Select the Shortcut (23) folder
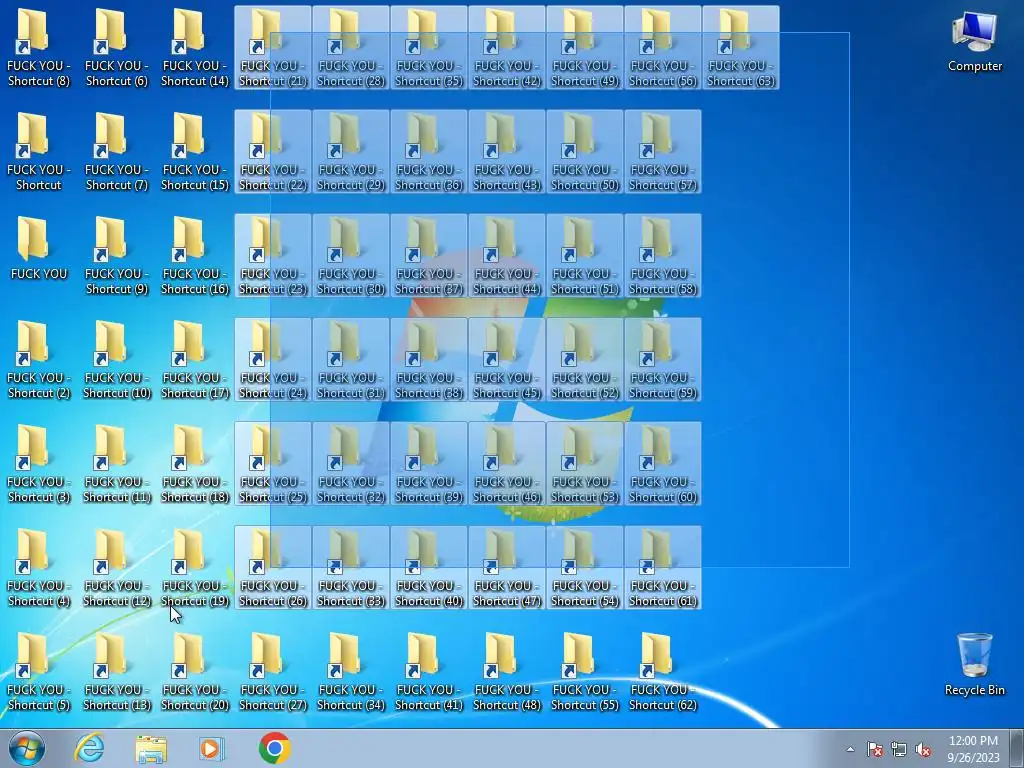 pyautogui.click(x=273, y=255)
